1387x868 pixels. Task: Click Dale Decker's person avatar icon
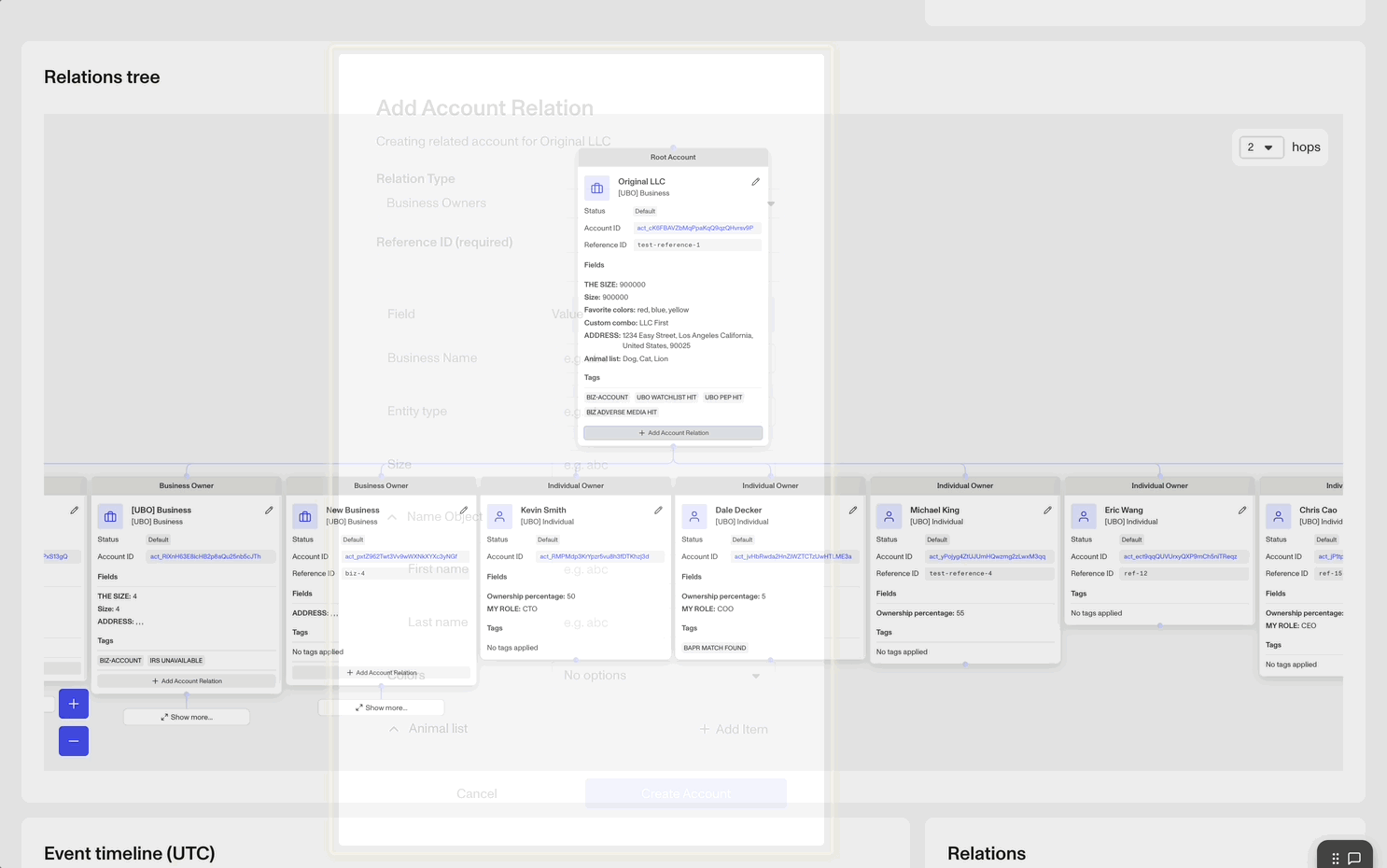(x=694, y=516)
